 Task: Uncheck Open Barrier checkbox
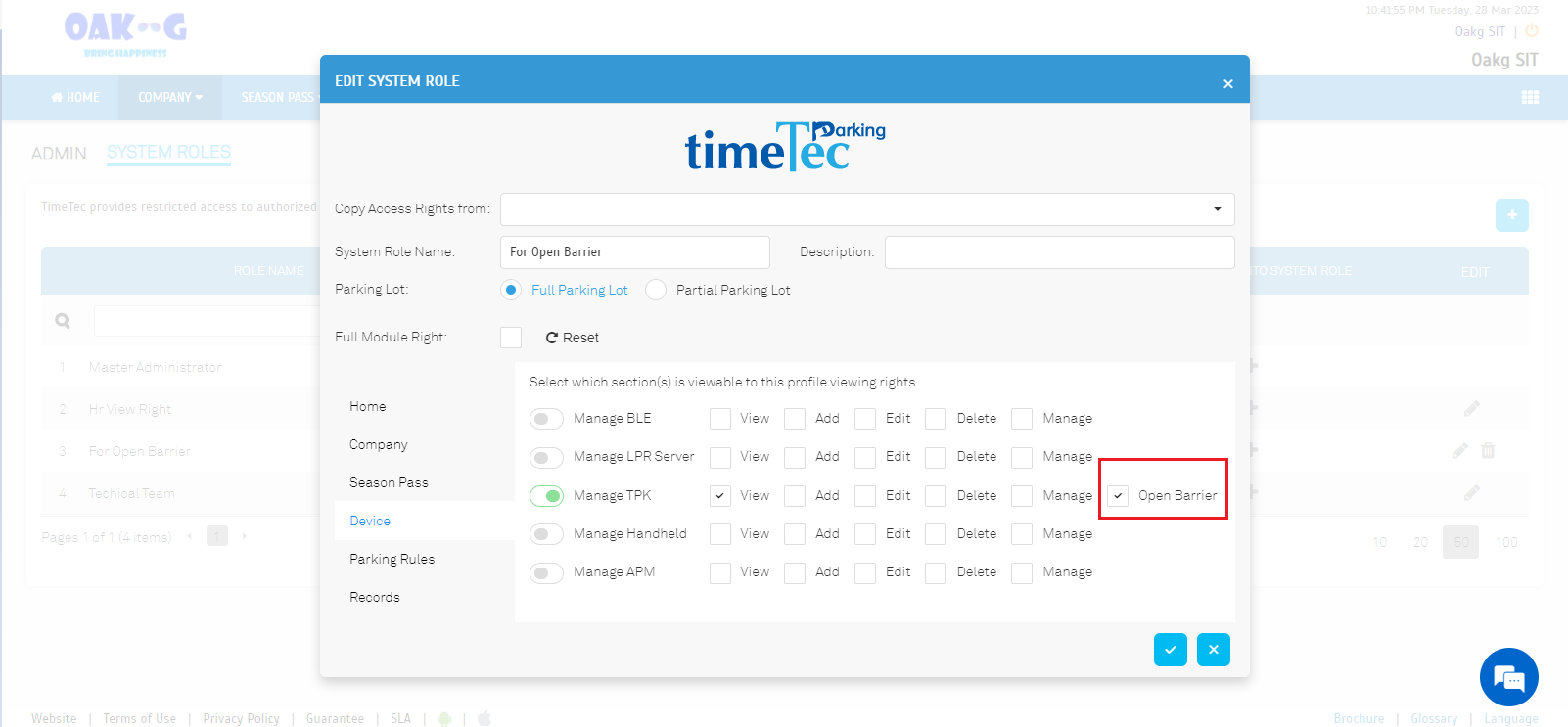1118,496
